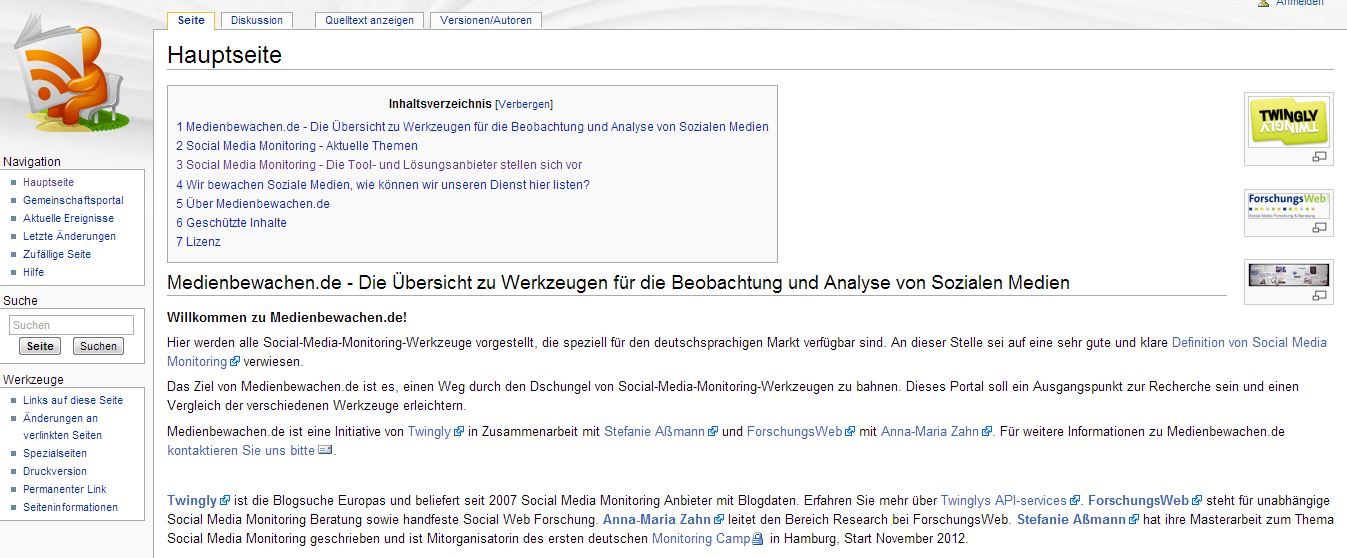Jump to contents entry 3 Tool- und Lösungsanbieter
Screen dimensions: 1347x558
(379, 165)
